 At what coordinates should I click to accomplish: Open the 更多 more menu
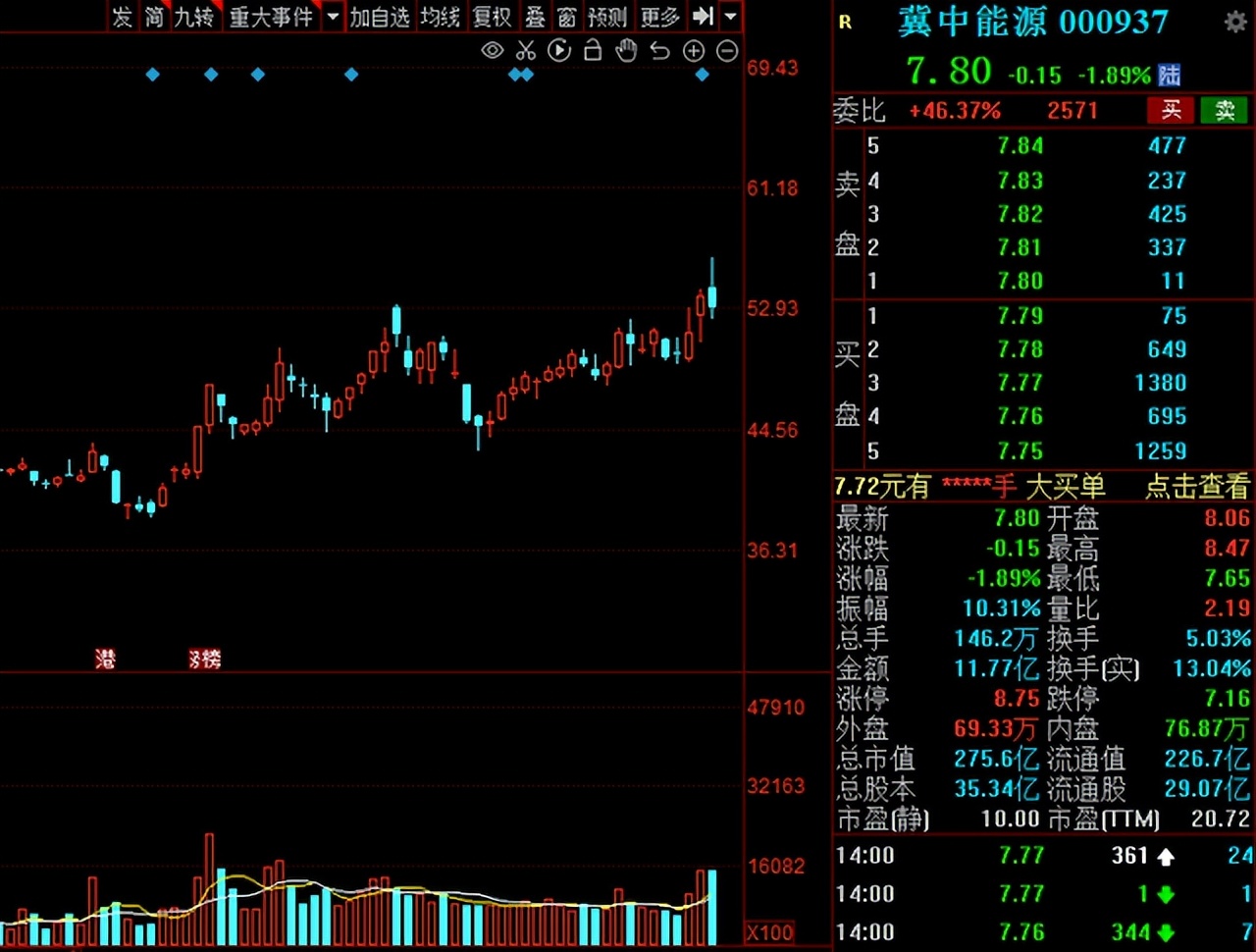tap(659, 17)
